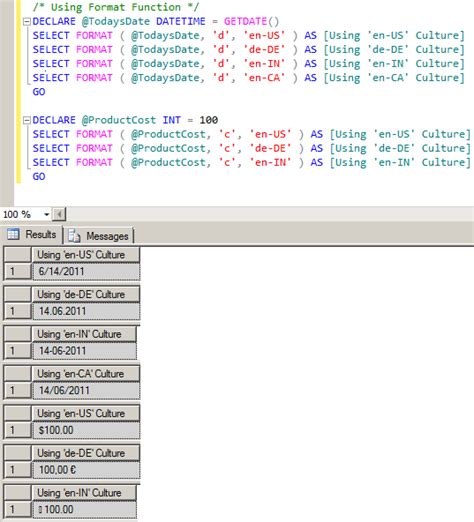Select row 1 header beside $100.00
Image resolution: width=474 pixels, height=522 pixels.
[x=18, y=430]
